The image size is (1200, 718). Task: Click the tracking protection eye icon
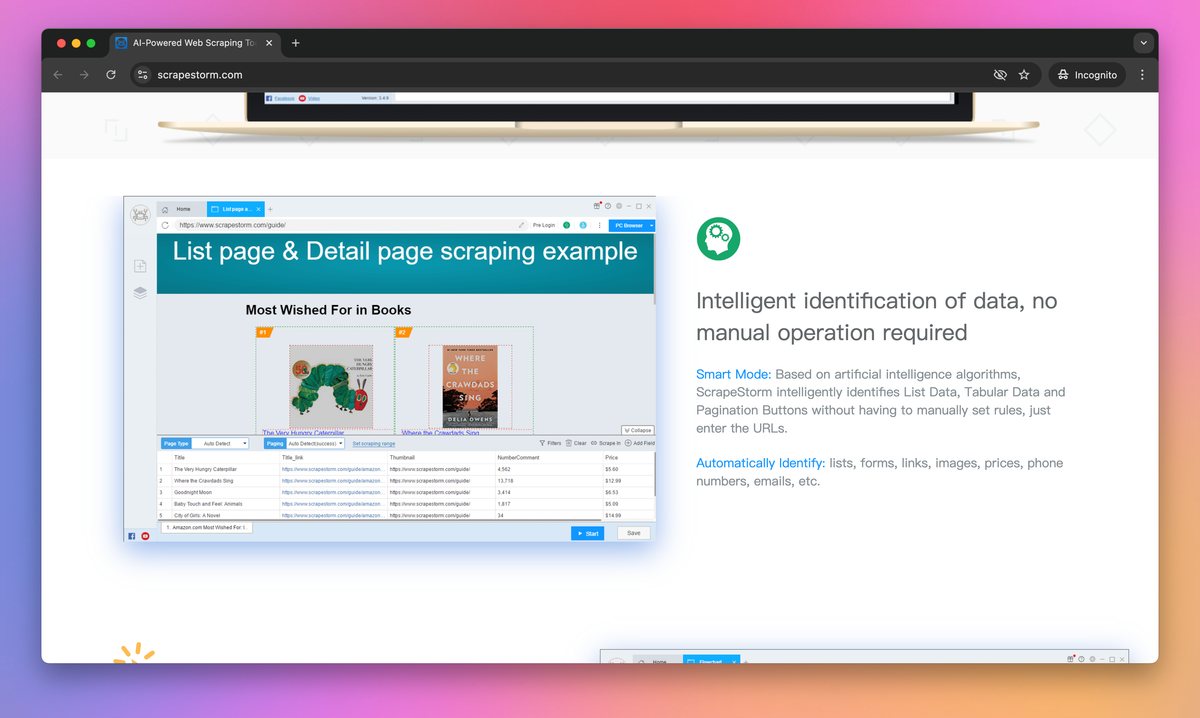pos(999,75)
